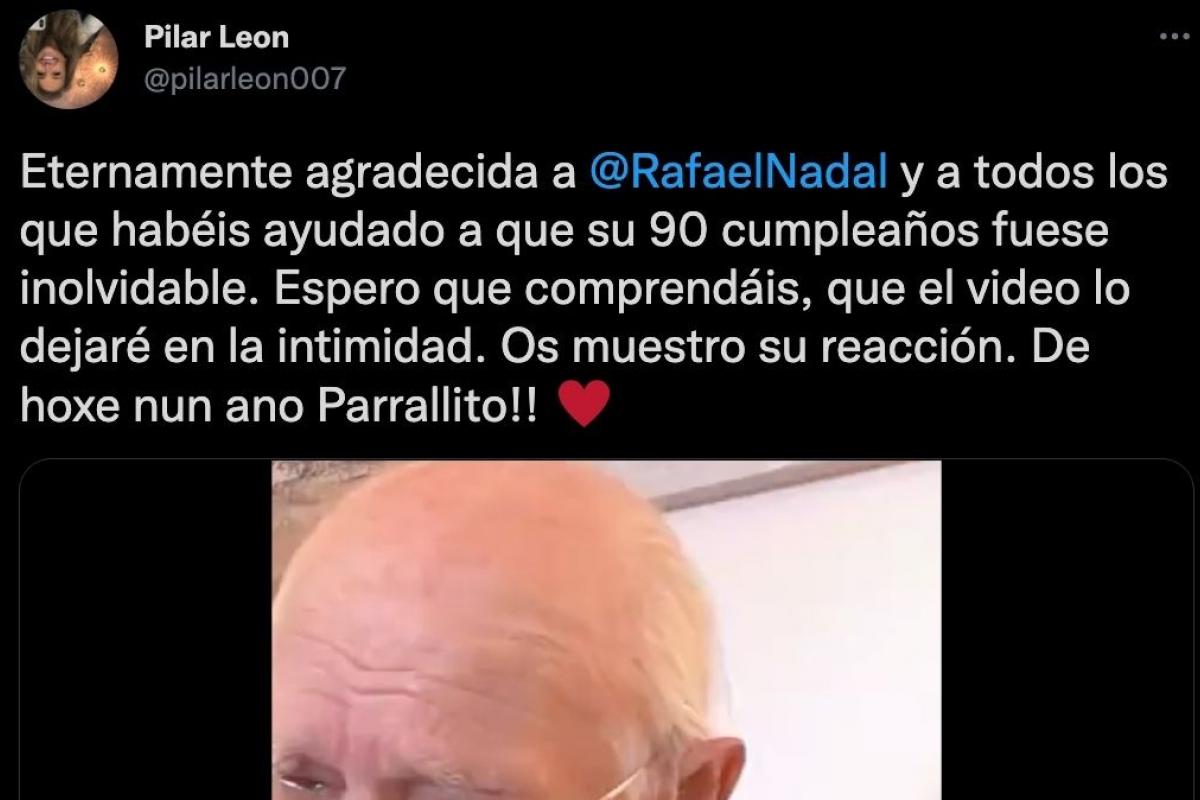The height and width of the screenshot is (800, 1200).
Task: Click the black right margin of the media
Action: [1067, 630]
